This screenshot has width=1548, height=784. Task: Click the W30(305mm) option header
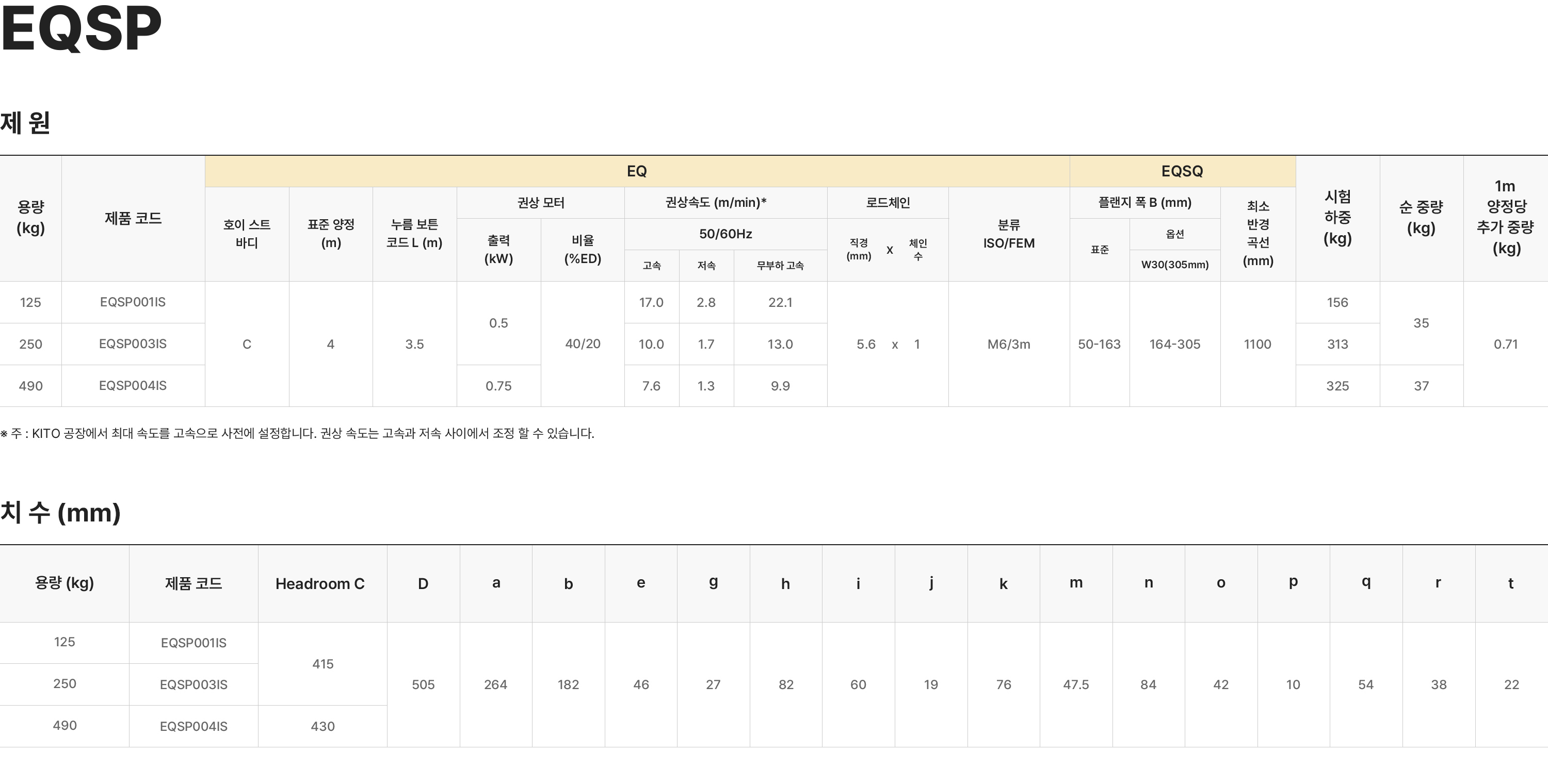coord(1174,265)
